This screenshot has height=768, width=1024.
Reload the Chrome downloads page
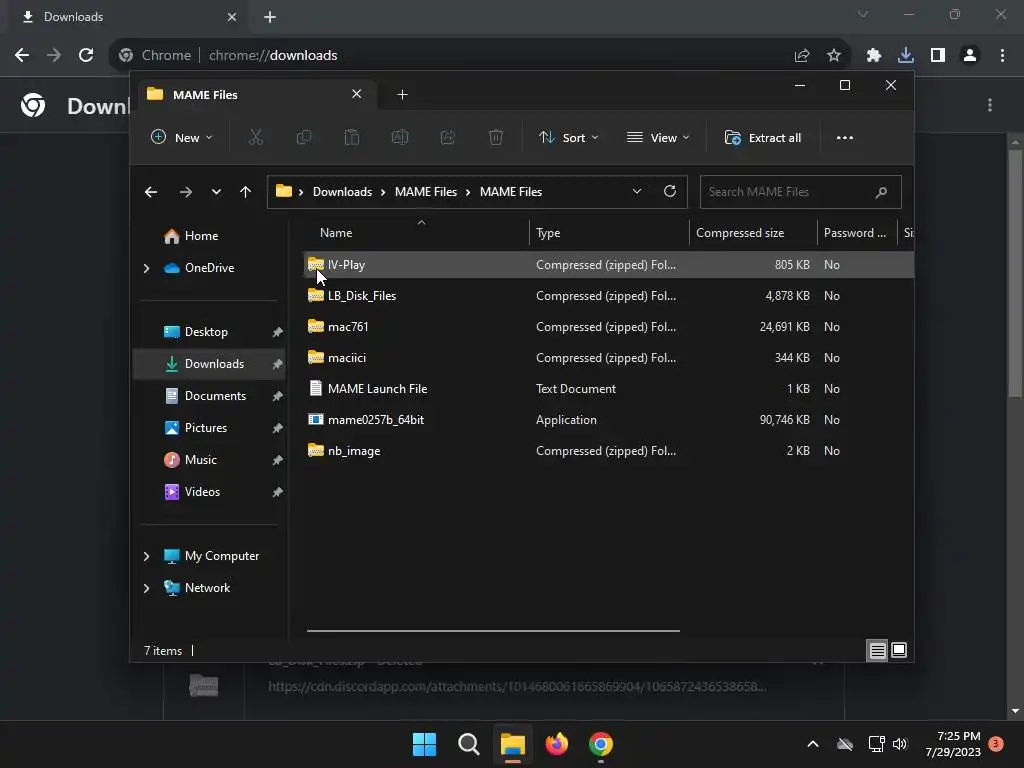86,56
